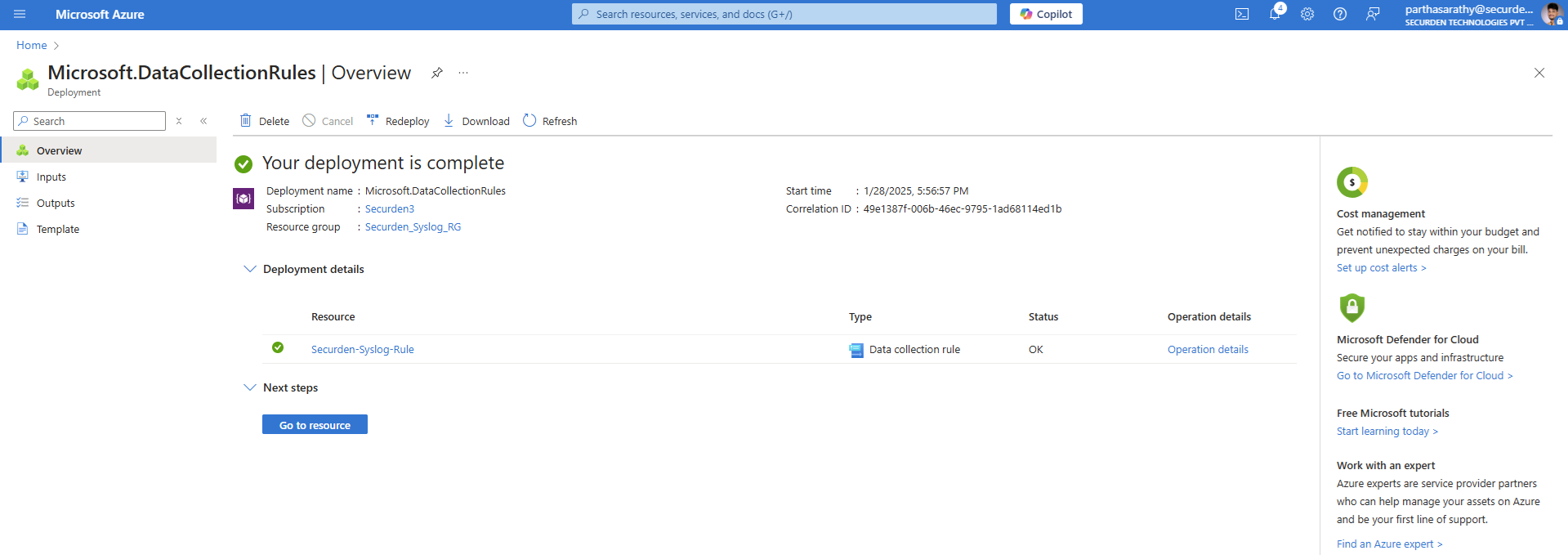Select the correlation ID value text
1568x555 pixels.
(963, 209)
